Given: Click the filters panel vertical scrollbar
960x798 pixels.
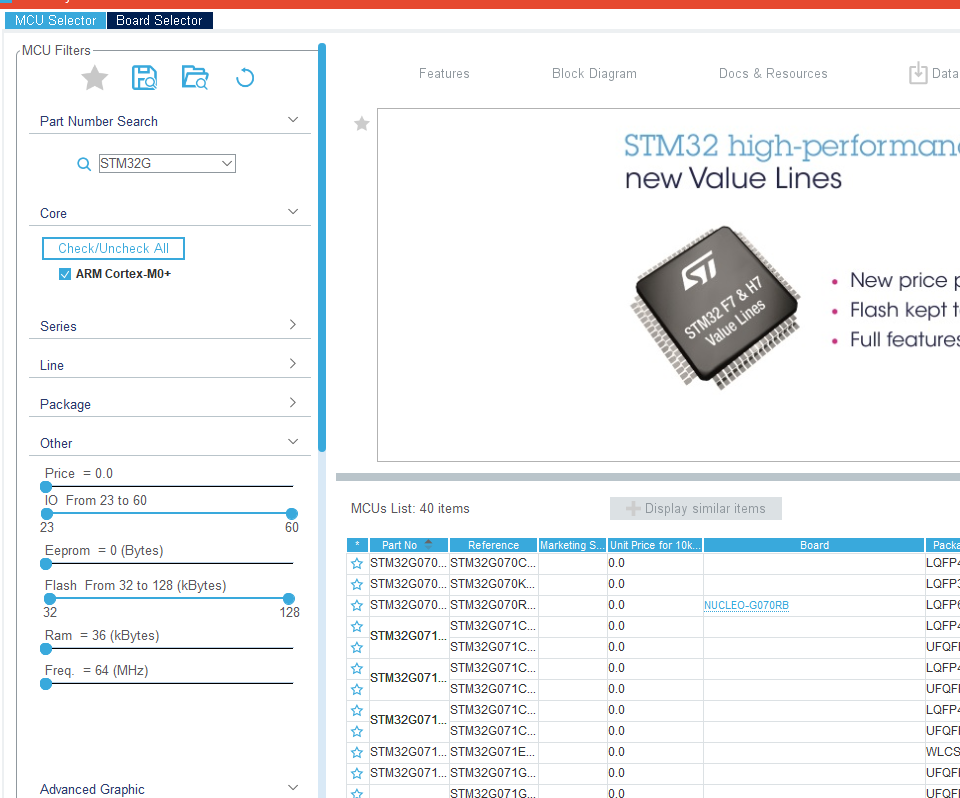Looking at the screenshot, I should pyautogui.click(x=322, y=247).
